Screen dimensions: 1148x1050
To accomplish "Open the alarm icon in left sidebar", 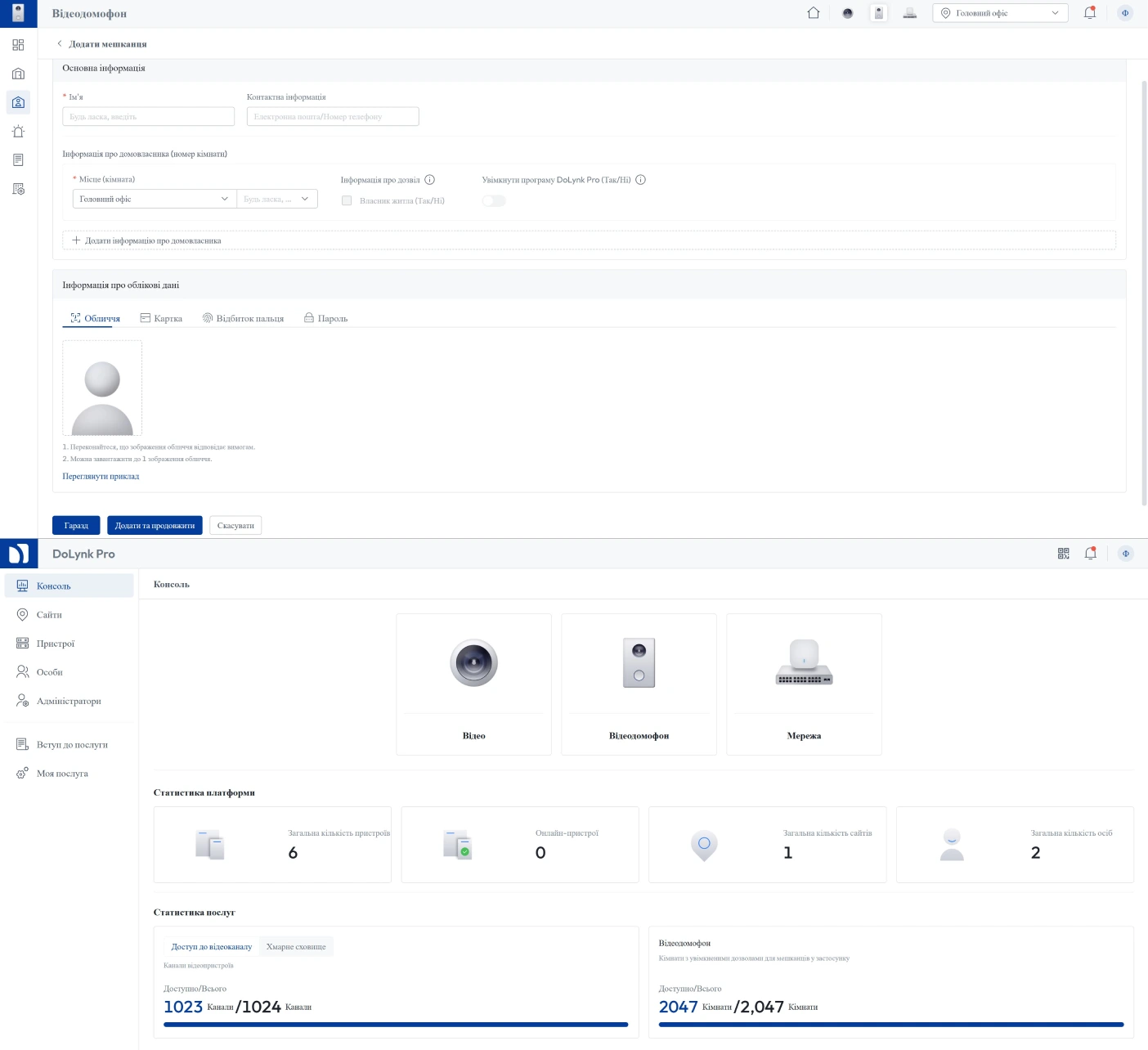I will (x=18, y=132).
